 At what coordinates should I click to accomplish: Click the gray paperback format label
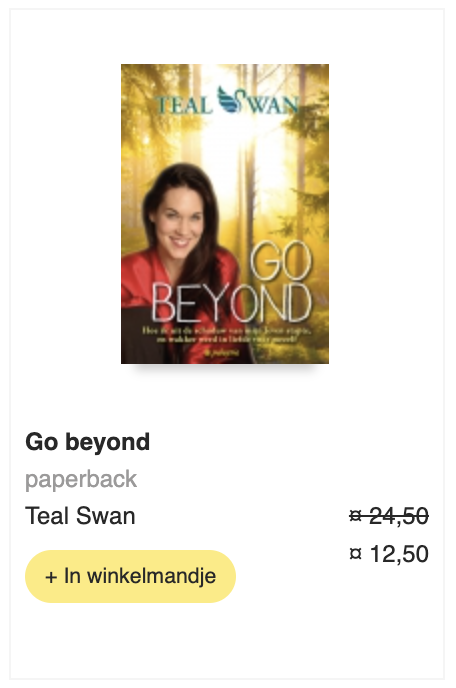coord(81,479)
